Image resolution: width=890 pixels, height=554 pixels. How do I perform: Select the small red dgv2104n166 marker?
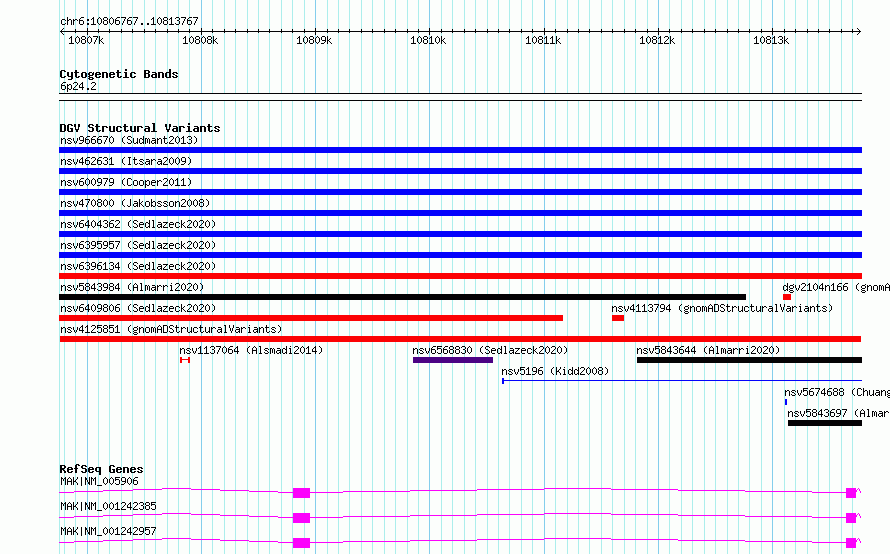point(787,297)
